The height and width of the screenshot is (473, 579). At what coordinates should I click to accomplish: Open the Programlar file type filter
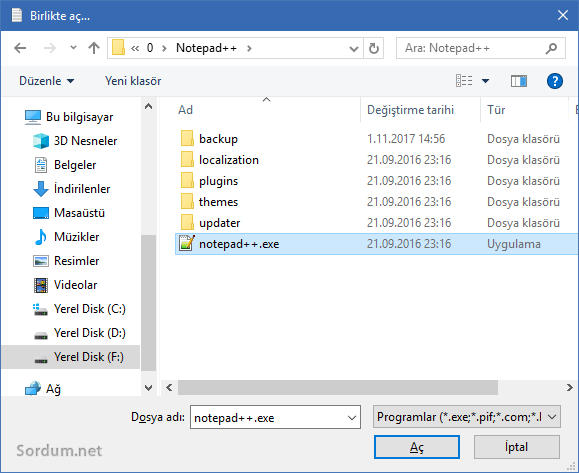[467, 417]
